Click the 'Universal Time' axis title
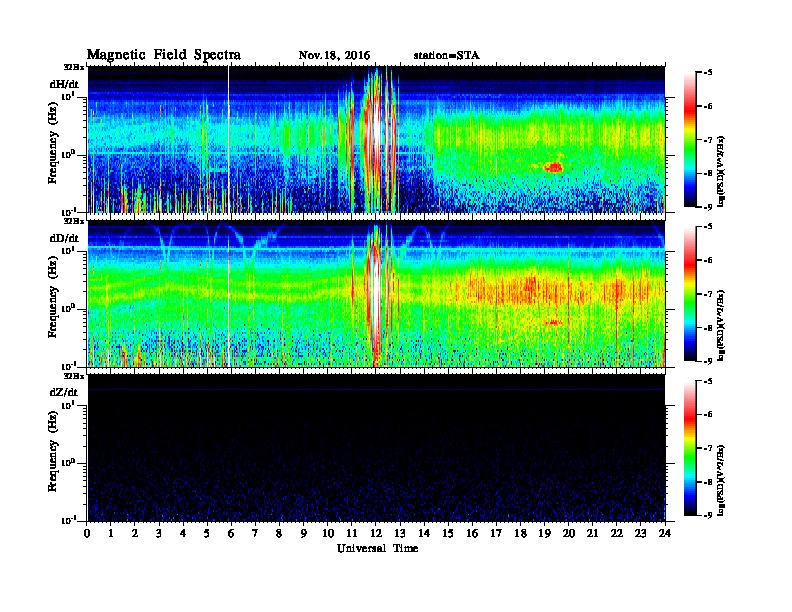This screenshot has width=792, height=612. pyautogui.click(x=377, y=548)
